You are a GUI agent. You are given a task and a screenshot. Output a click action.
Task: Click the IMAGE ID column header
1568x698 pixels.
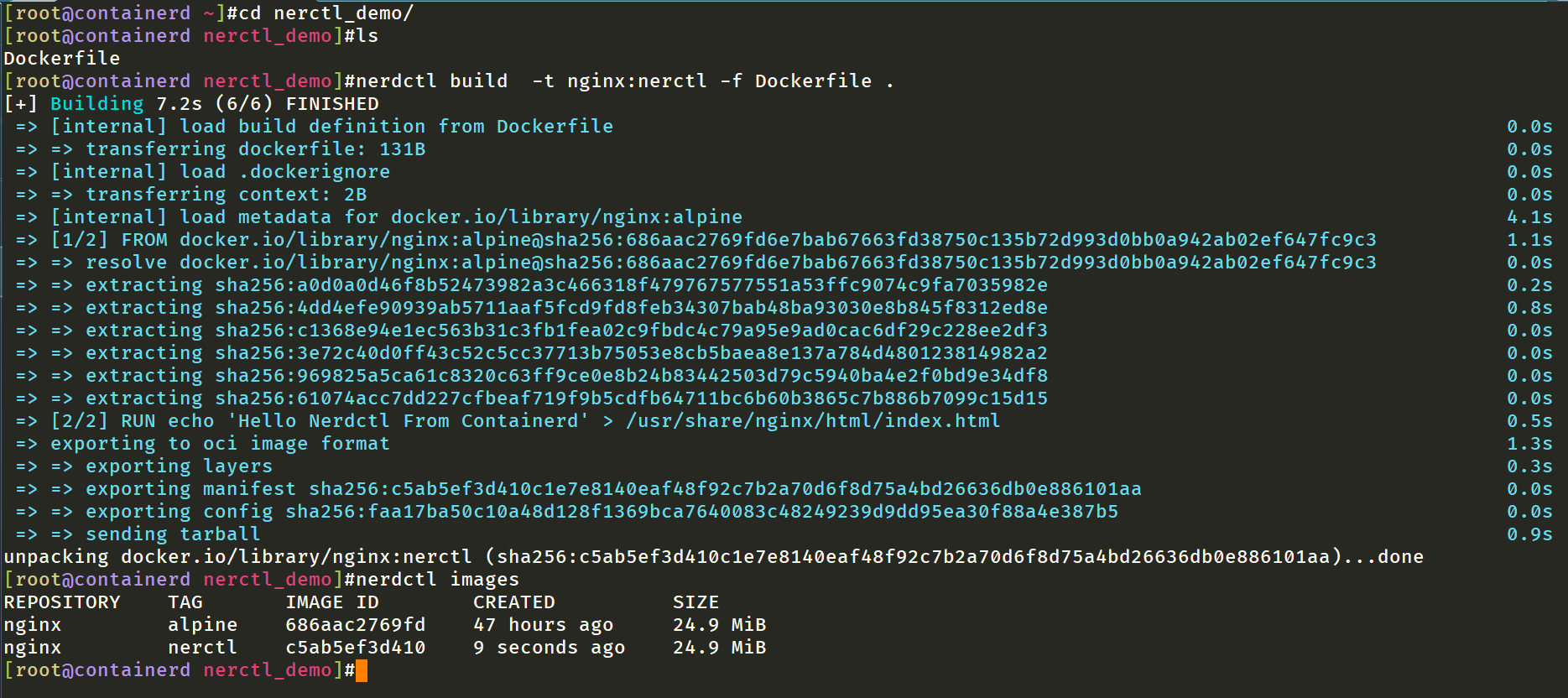[x=332, y=602]
